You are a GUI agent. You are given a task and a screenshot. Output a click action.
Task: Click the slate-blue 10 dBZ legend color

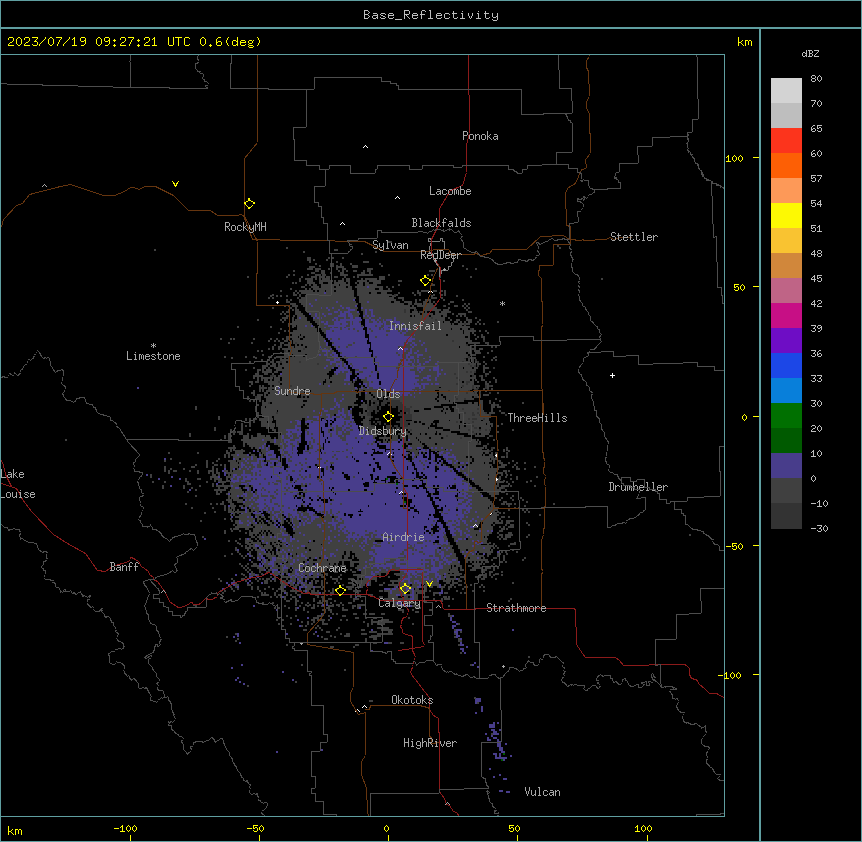786,466
